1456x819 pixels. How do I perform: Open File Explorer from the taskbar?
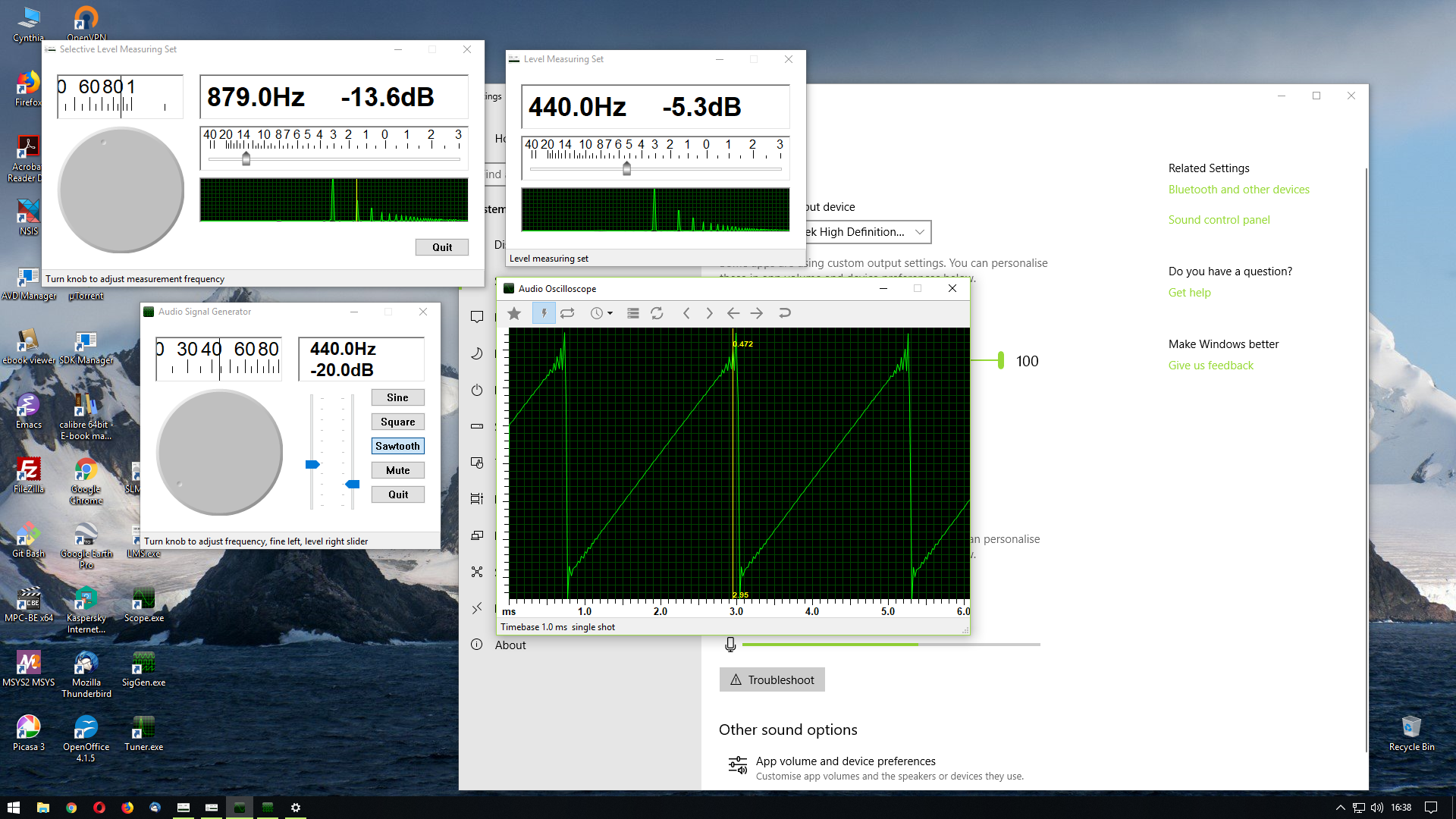[x=42, y=808]
